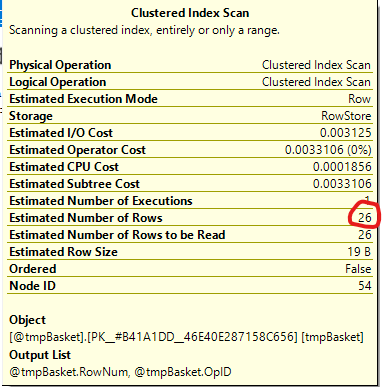Select the 'Clustered Index Scan' tooltip title

tap(190, 13)
